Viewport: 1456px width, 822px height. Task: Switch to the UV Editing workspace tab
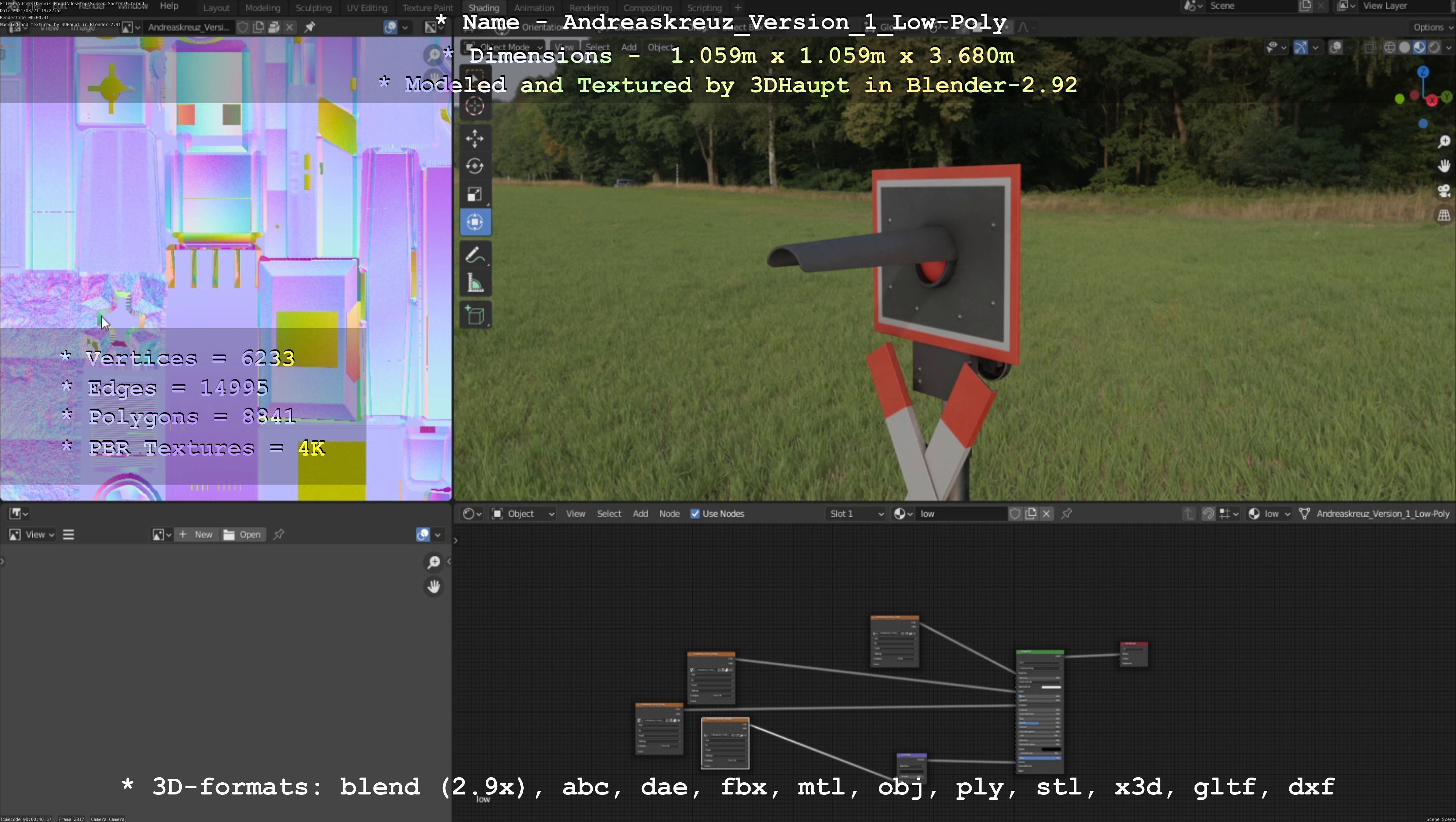click(367, 8)
